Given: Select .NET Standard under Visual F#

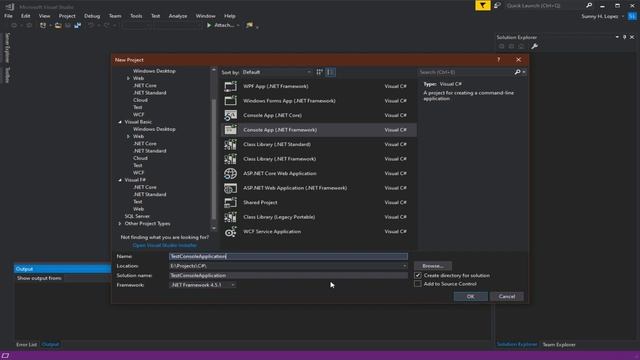Looking at the screenshot, I should 149,194.
